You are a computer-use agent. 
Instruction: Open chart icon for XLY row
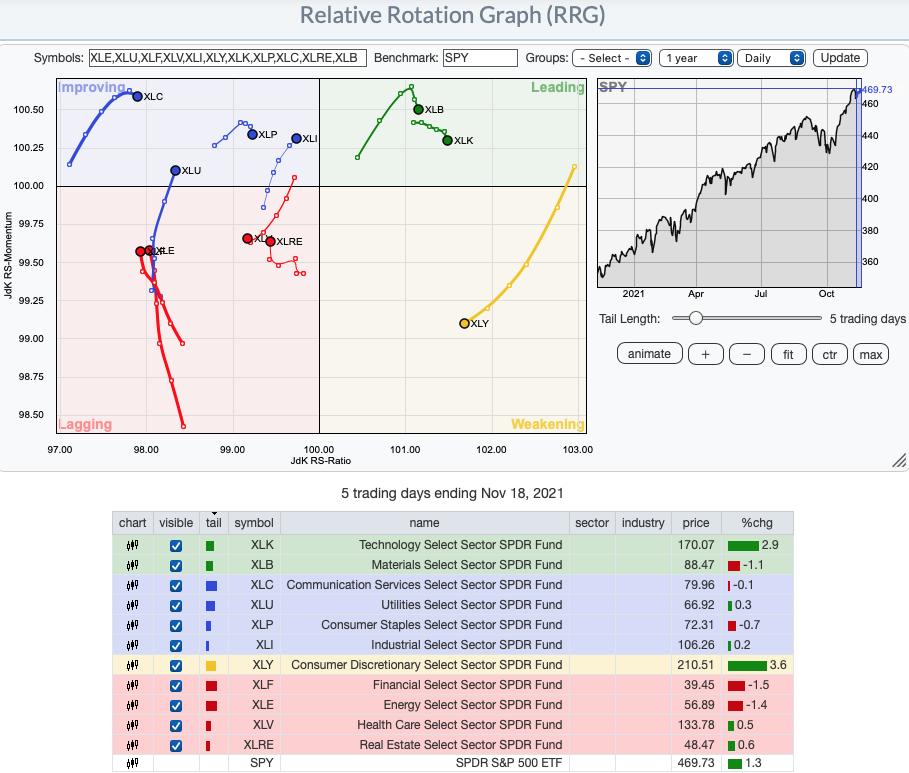(132, 665)
